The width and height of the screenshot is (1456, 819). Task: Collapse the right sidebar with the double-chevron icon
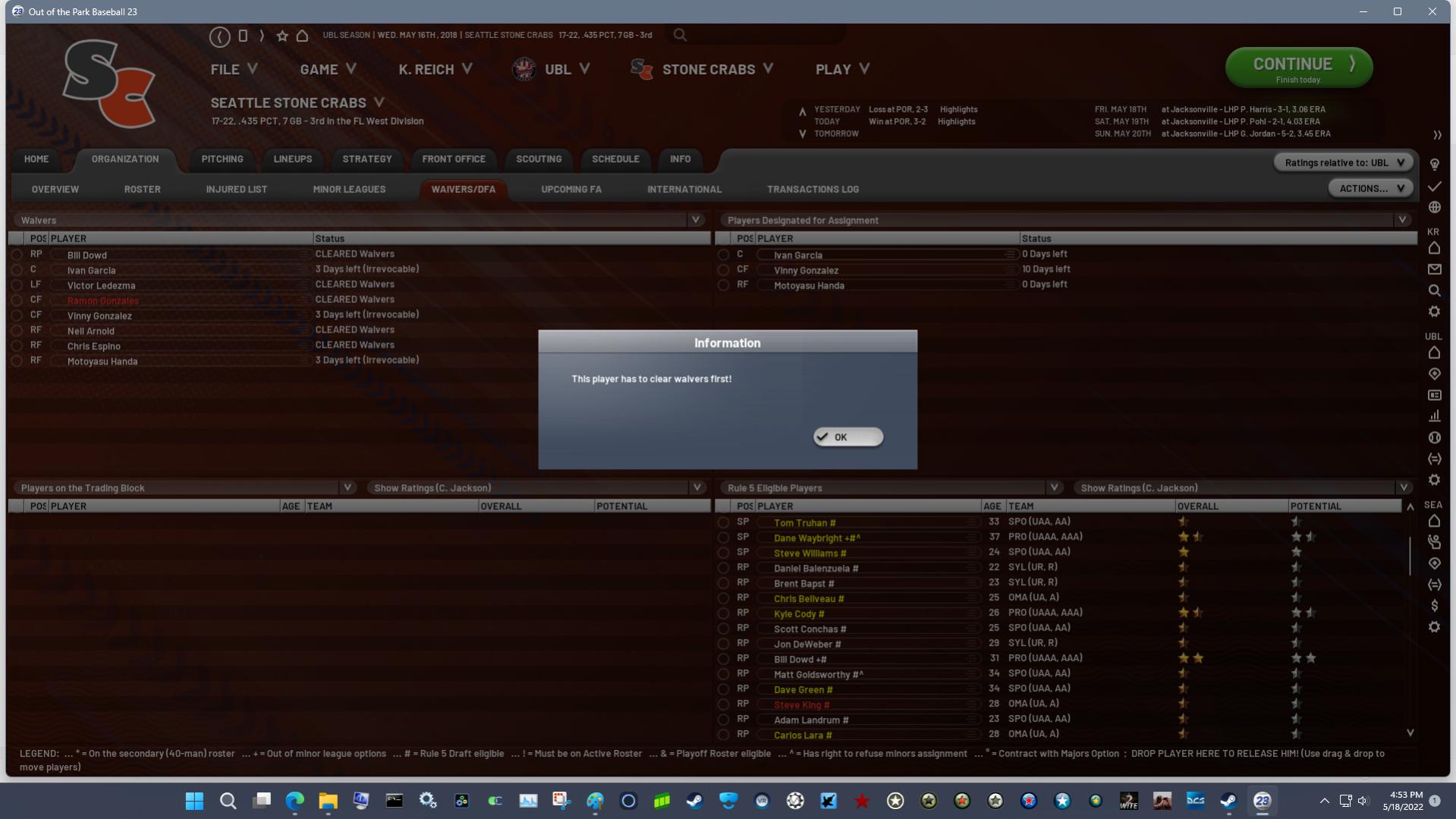pyautogui.click(x=1437, y=135)
